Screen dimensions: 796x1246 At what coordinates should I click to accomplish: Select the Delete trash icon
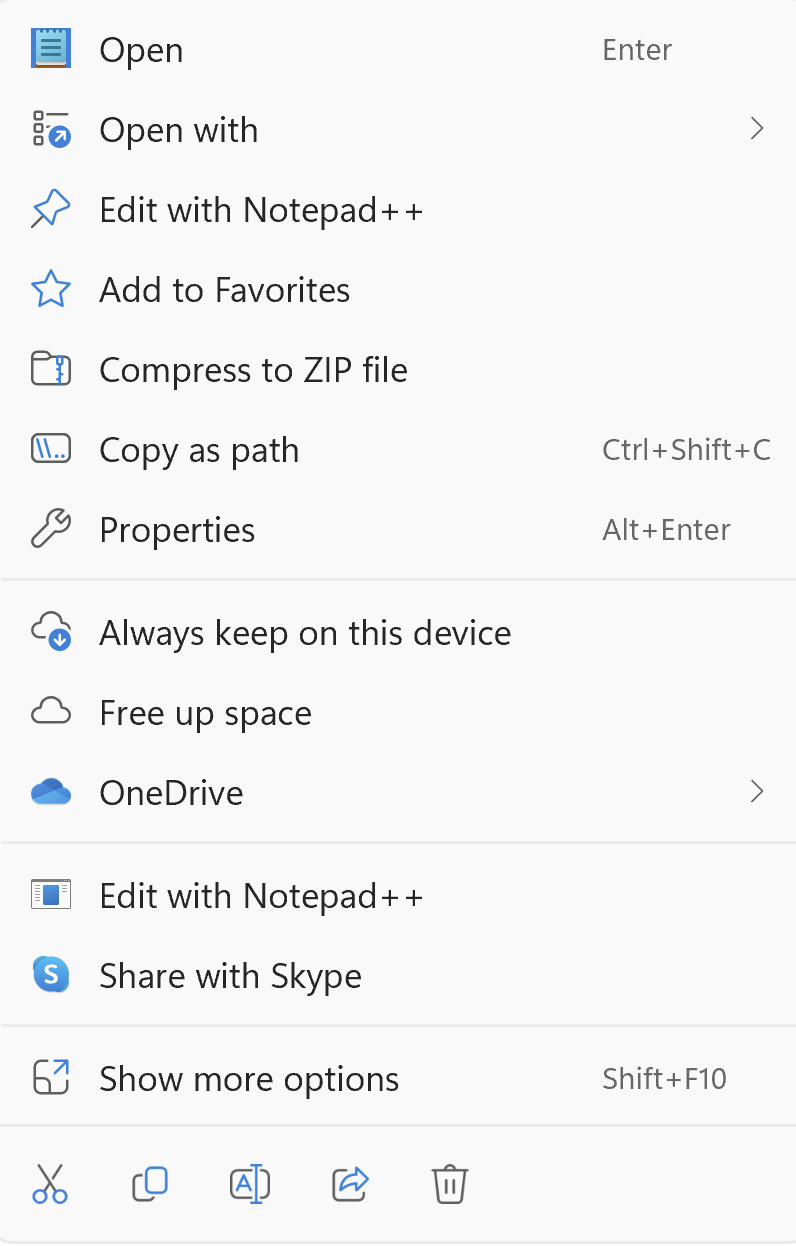(x=449, y=1184)
